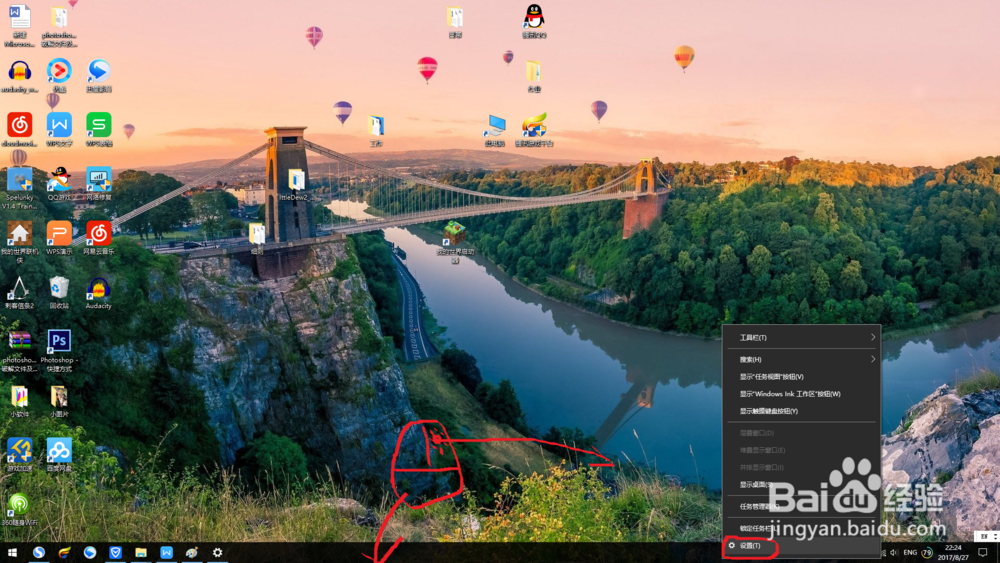Launch the blue play-arrow video player shortcut
Viewport: 1000px width, 563px height.
click(x=99, y=75)
